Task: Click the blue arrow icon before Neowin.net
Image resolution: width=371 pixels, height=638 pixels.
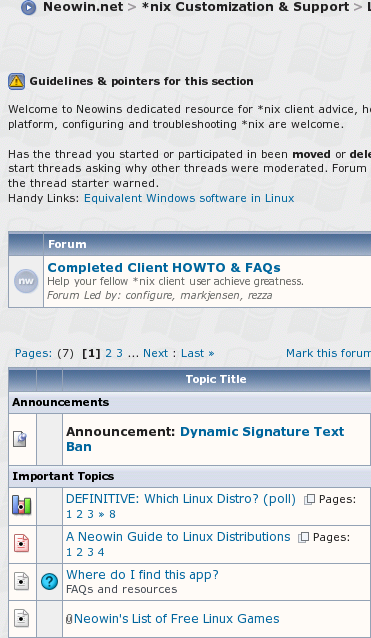Action: (x=28, y=7)
